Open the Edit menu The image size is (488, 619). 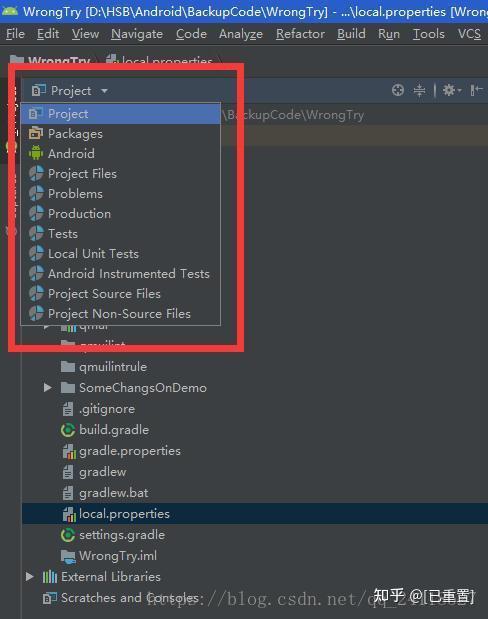coord(48,34)
